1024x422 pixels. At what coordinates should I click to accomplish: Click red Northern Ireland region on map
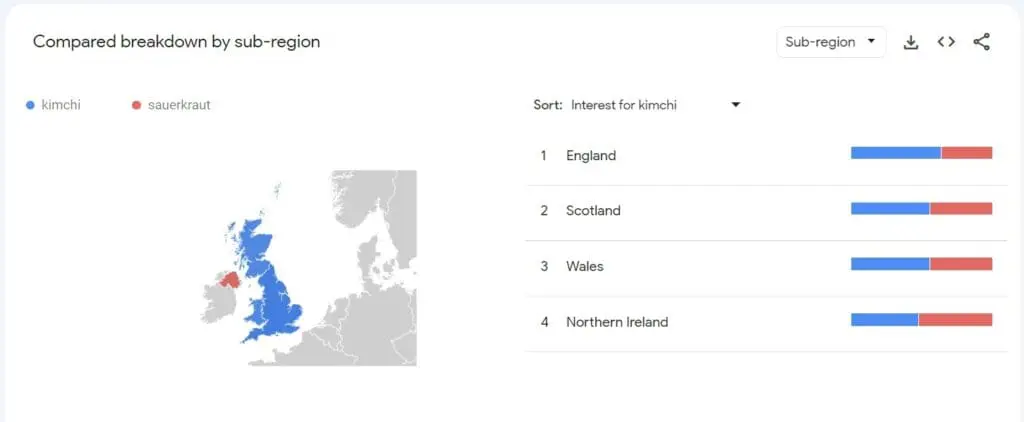(230, 280)
